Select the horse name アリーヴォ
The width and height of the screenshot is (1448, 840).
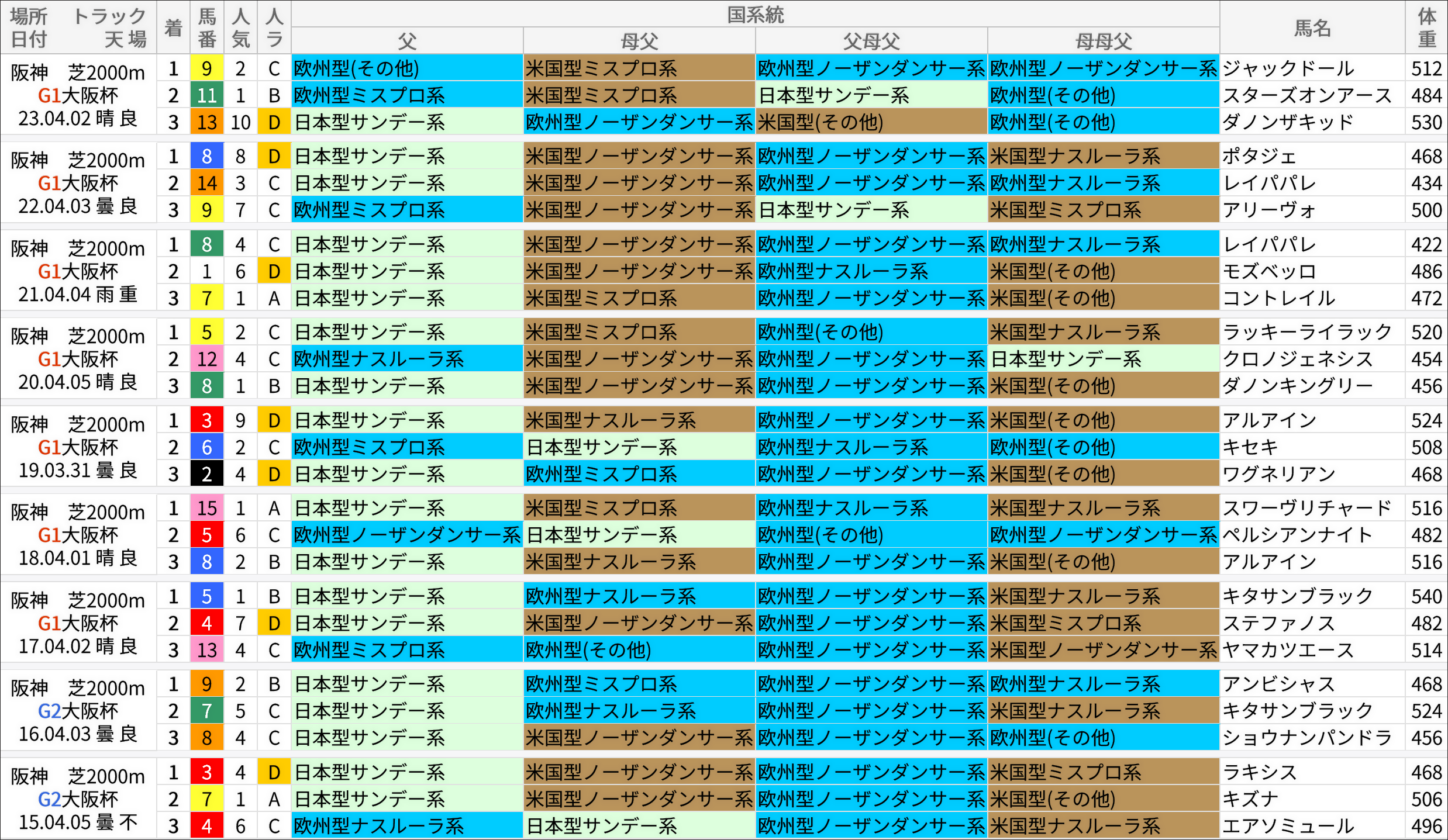[x=1269, y=210]
